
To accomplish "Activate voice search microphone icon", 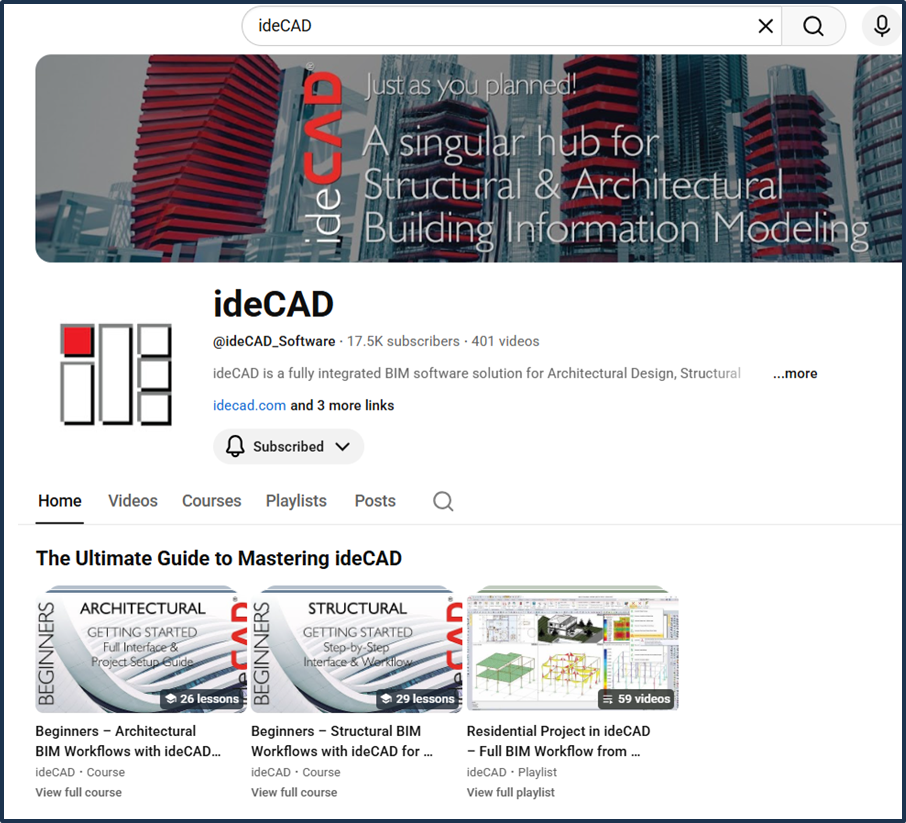I will (882, 26).
